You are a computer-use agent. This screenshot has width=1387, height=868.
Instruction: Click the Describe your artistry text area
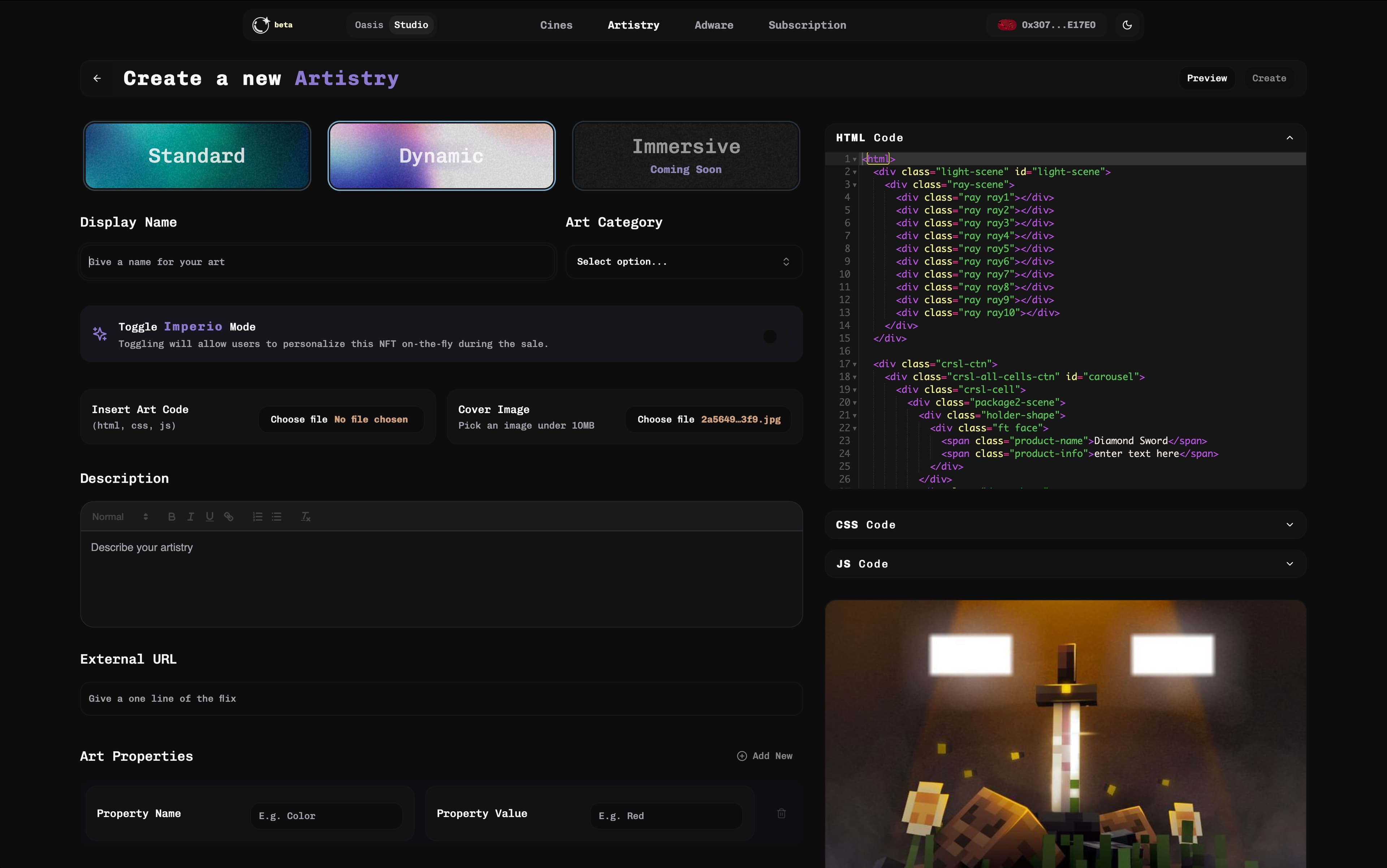tap(441, 579)
